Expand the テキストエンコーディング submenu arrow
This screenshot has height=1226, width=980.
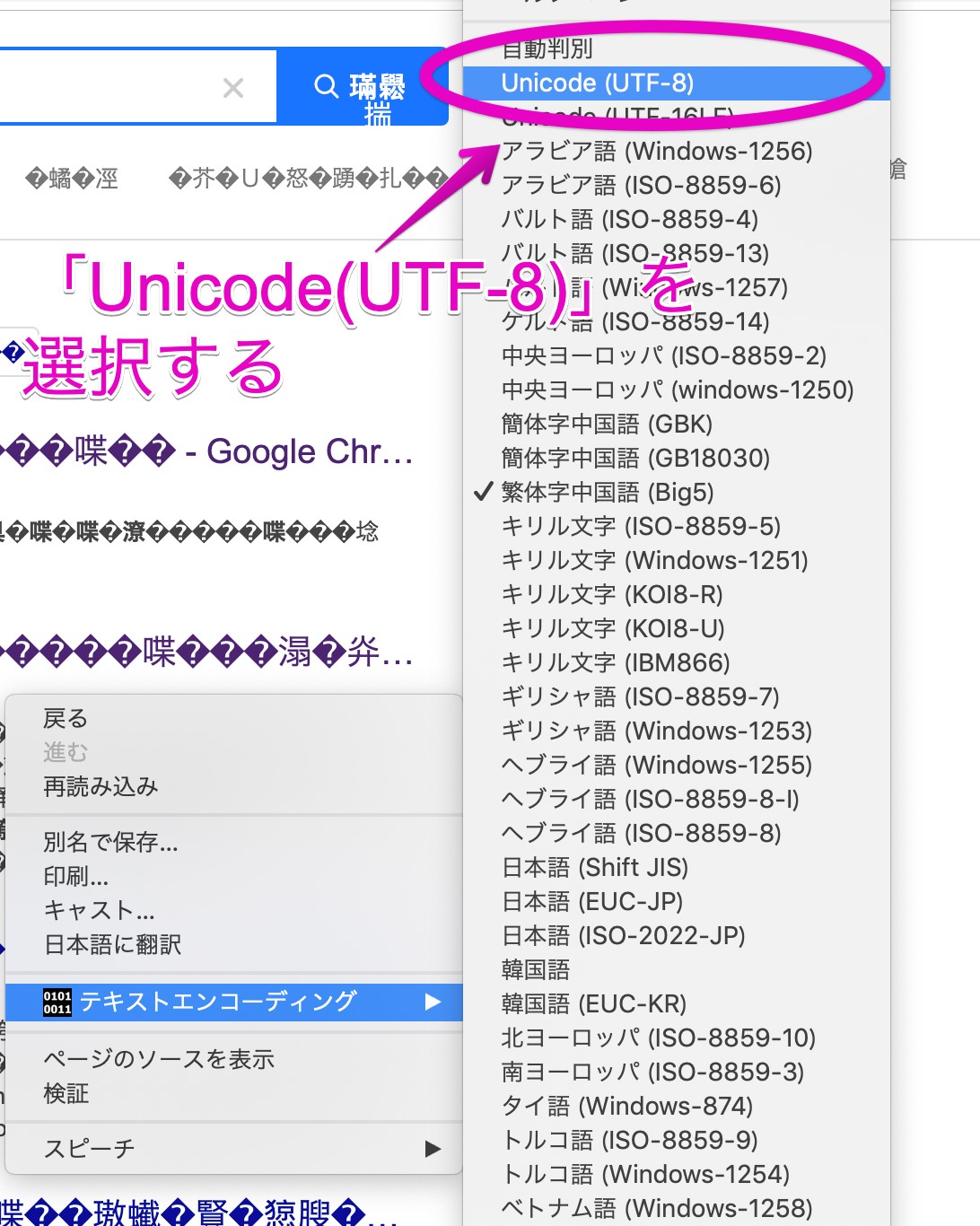433,1002
